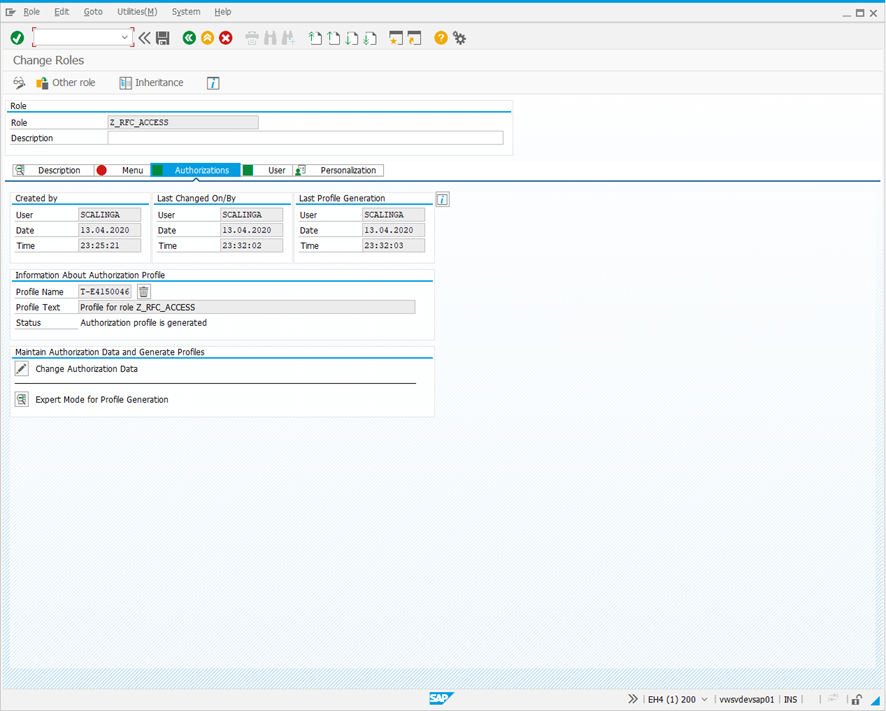Click the Inheritance button
This screenshot has height=711, width=886.
152,83
